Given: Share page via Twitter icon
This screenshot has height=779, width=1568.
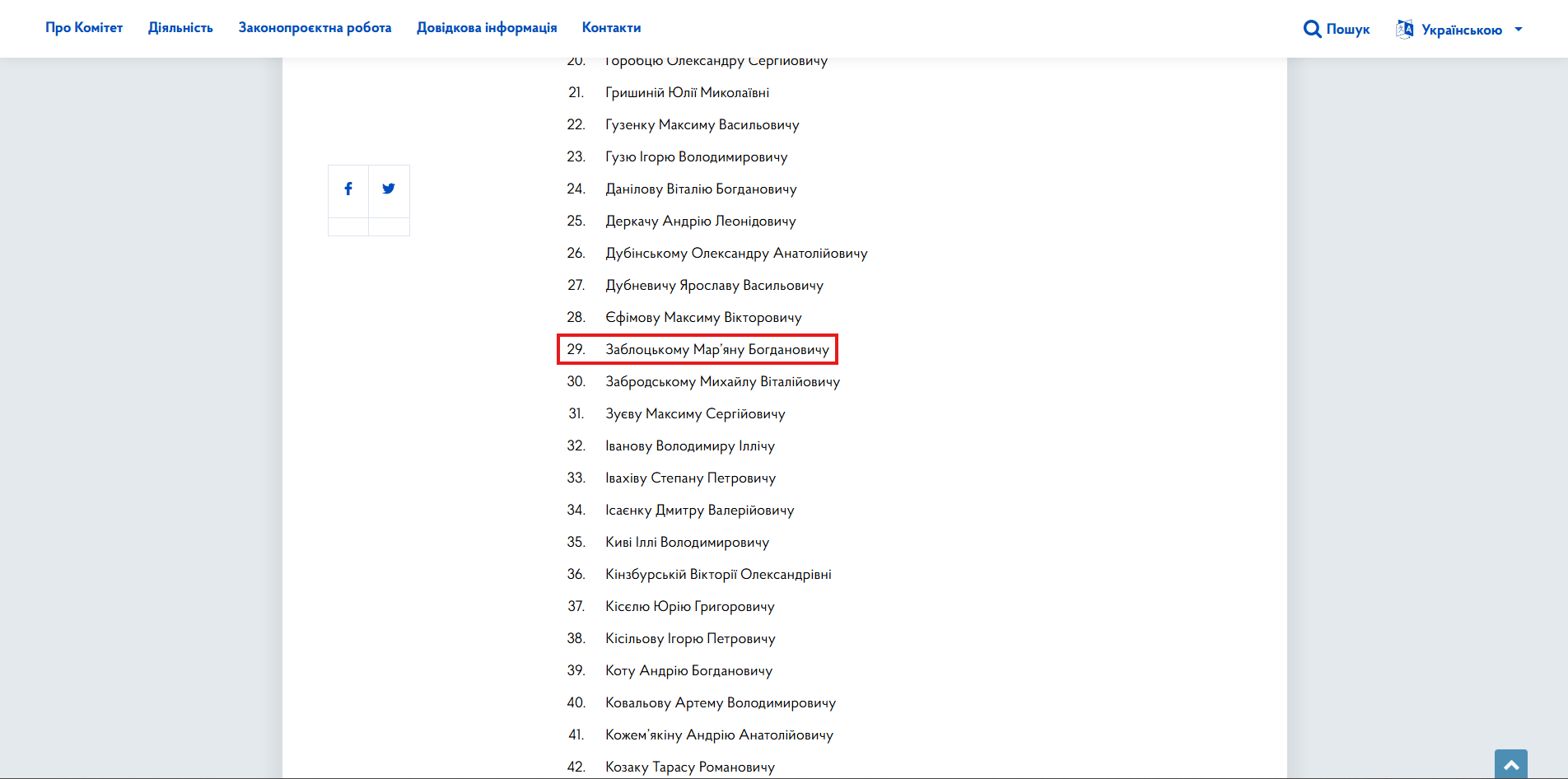Looking at the screenshot, I should (389, 189).
